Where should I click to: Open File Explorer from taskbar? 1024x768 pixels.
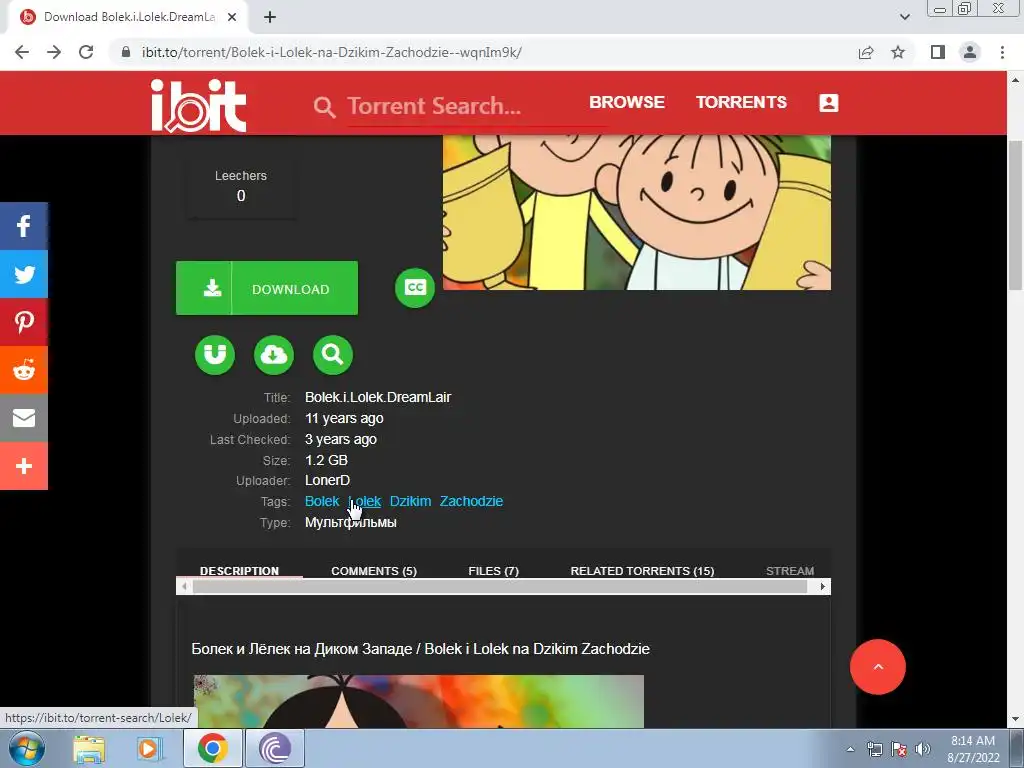[89, 748]
